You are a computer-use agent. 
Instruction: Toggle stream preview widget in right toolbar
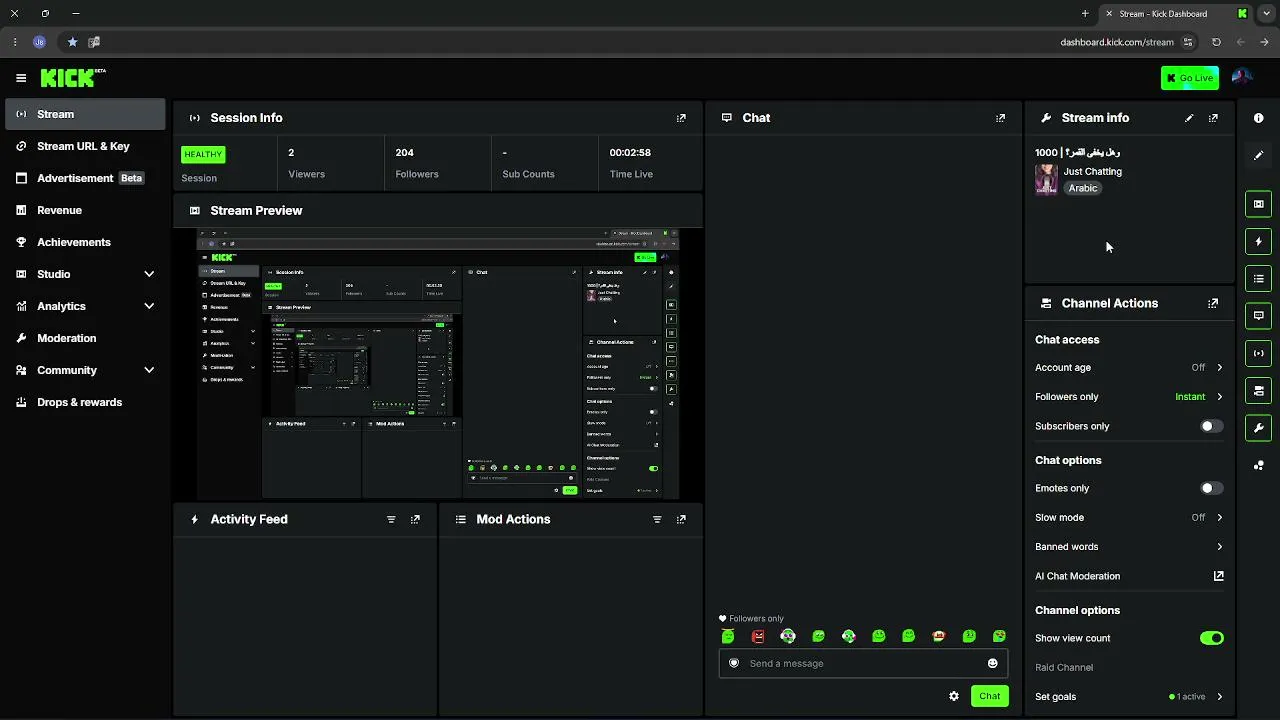(1259, 204)
